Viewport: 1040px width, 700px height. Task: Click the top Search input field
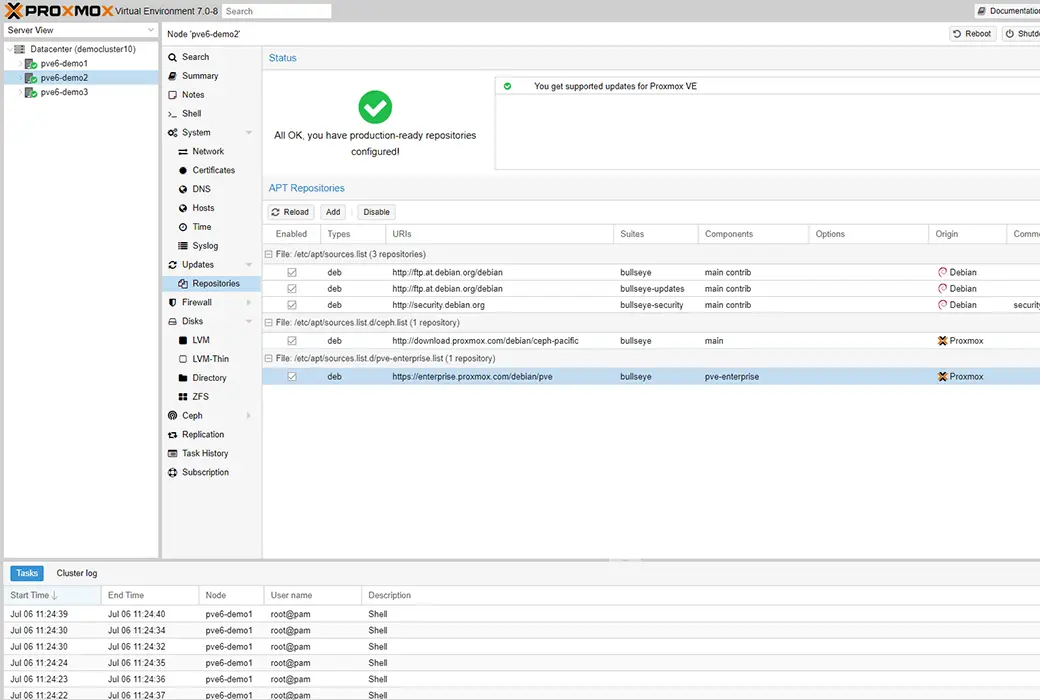tap(277, 11)
